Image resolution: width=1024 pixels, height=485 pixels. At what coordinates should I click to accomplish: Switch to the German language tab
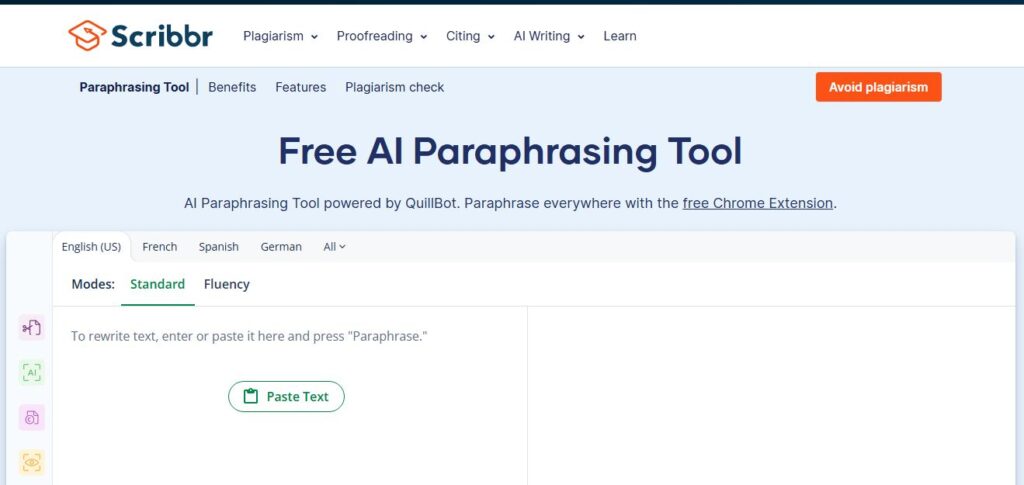(281, 247)
